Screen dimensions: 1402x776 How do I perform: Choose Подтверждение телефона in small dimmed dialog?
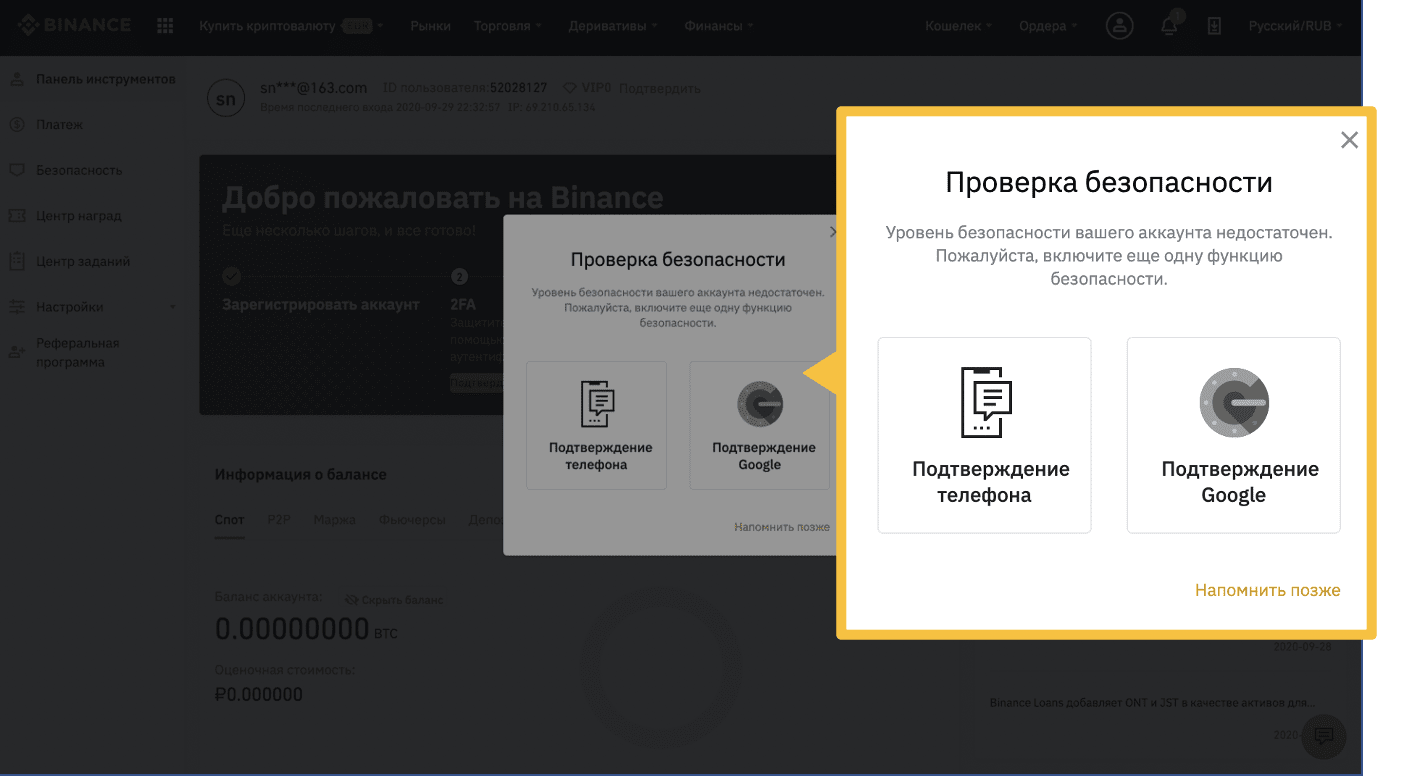[597, 425]
